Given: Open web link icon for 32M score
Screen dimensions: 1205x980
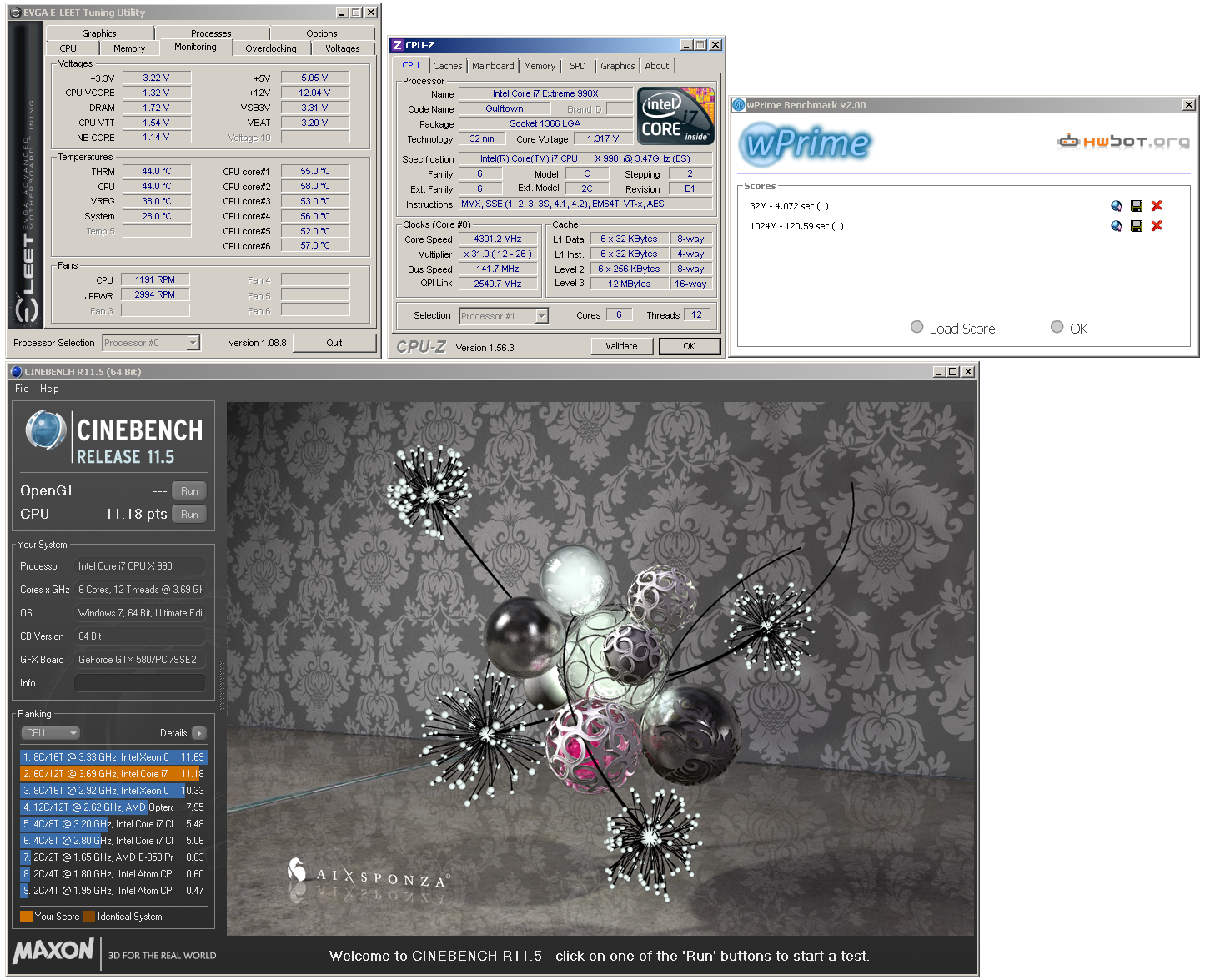Looking at the screenshot, I should click(x=1117, y=206).
